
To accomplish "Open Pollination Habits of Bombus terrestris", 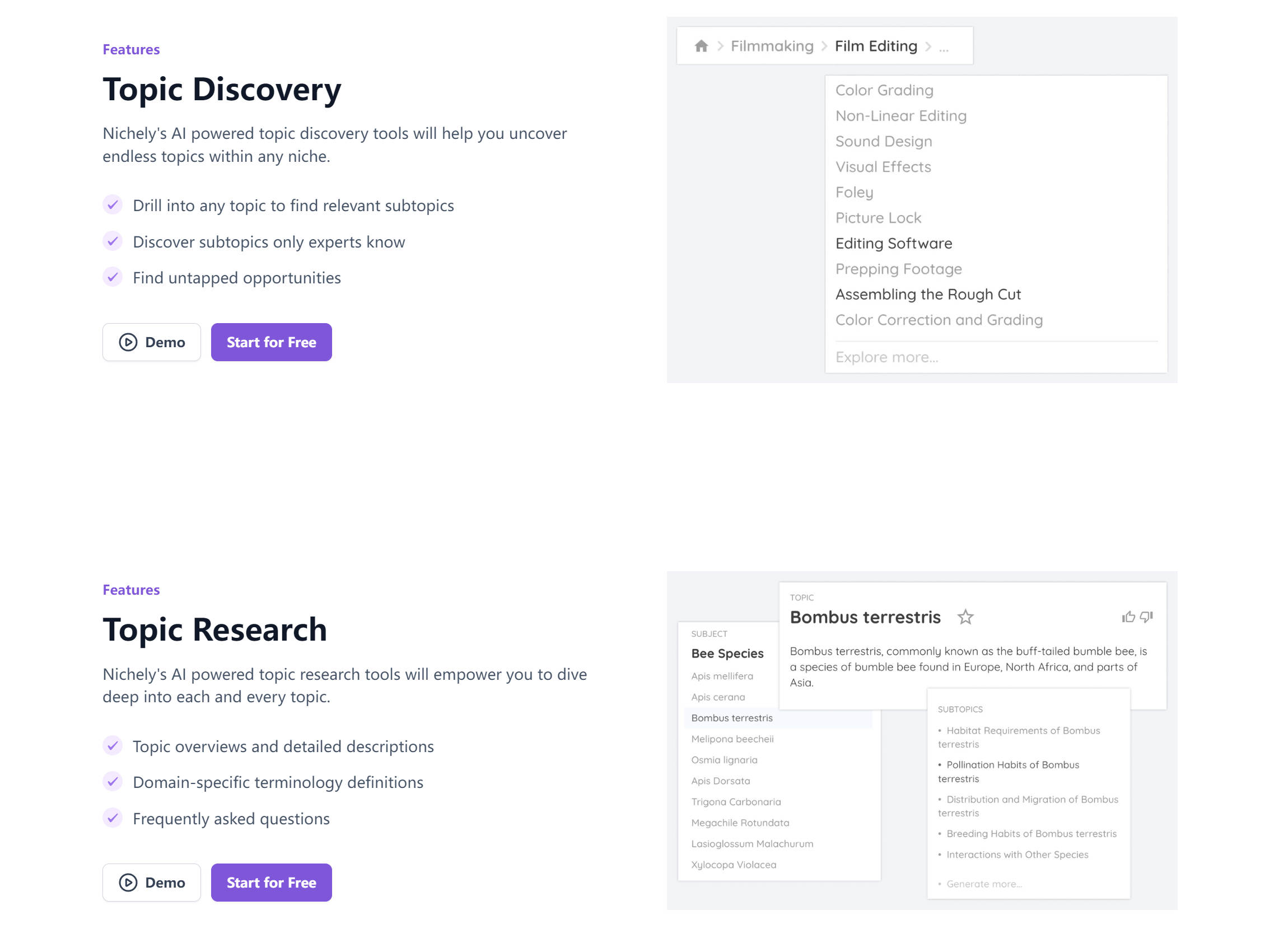I will click(x=1009, y=772).
